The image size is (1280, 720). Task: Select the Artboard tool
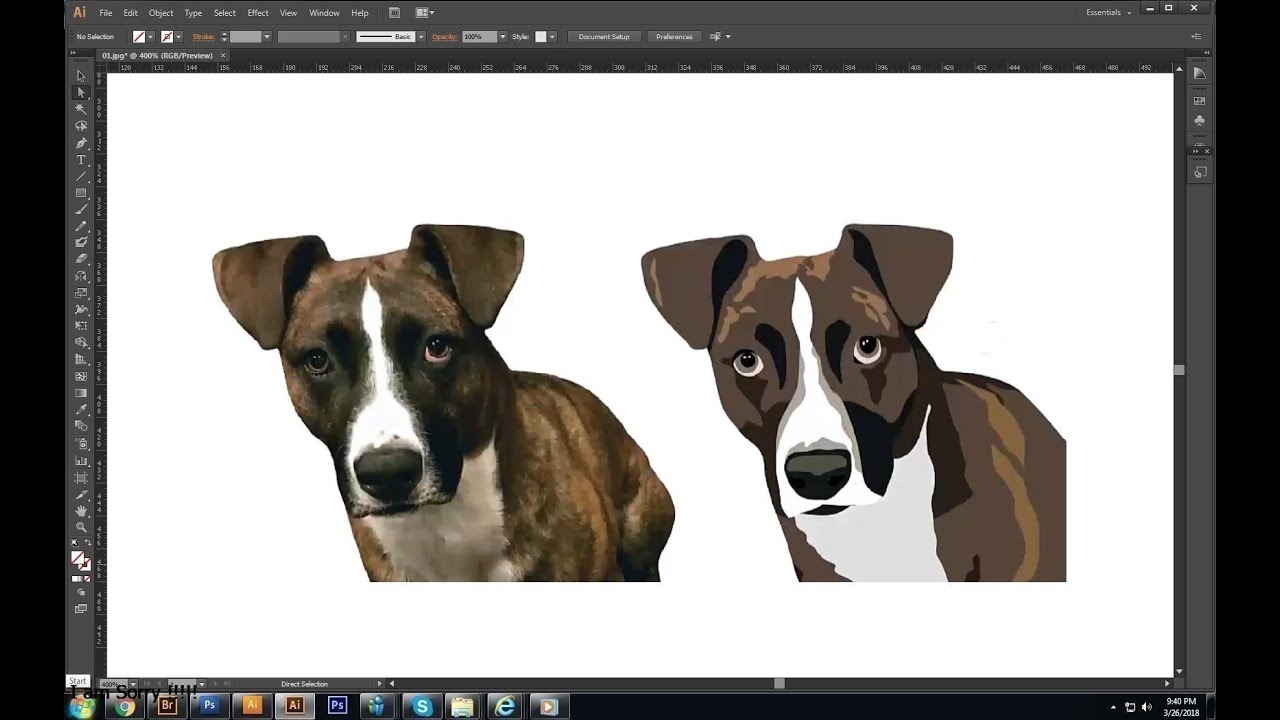81,477
